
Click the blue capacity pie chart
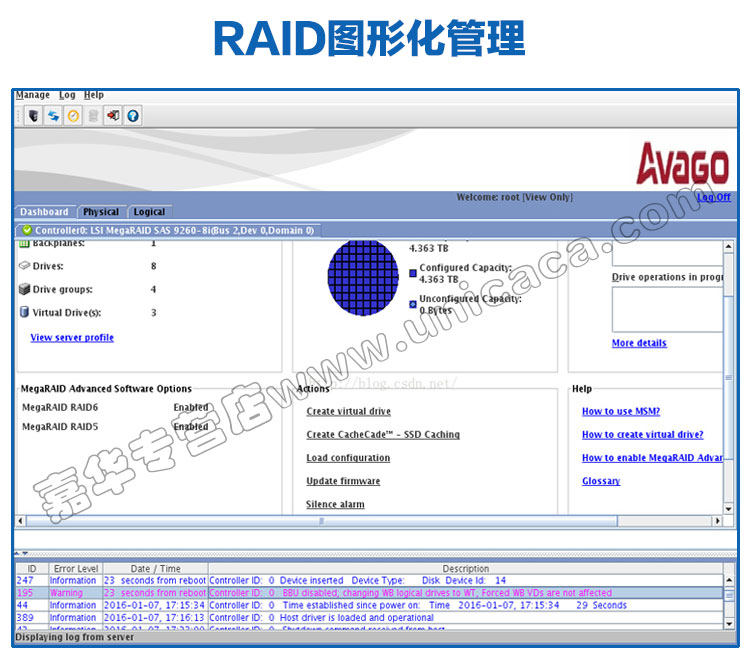point(363,277)
